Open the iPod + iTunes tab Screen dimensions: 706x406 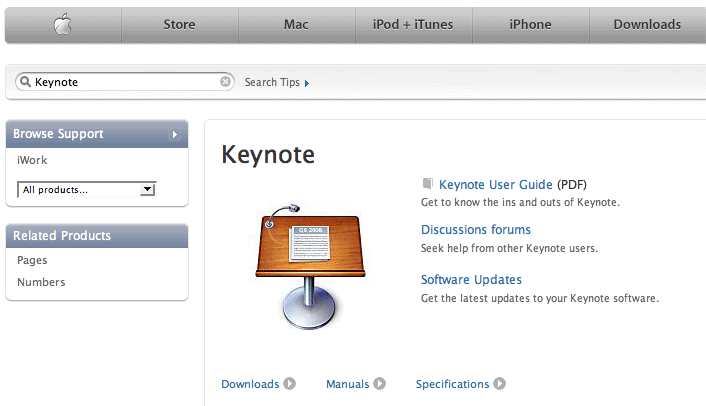point(413,25)
